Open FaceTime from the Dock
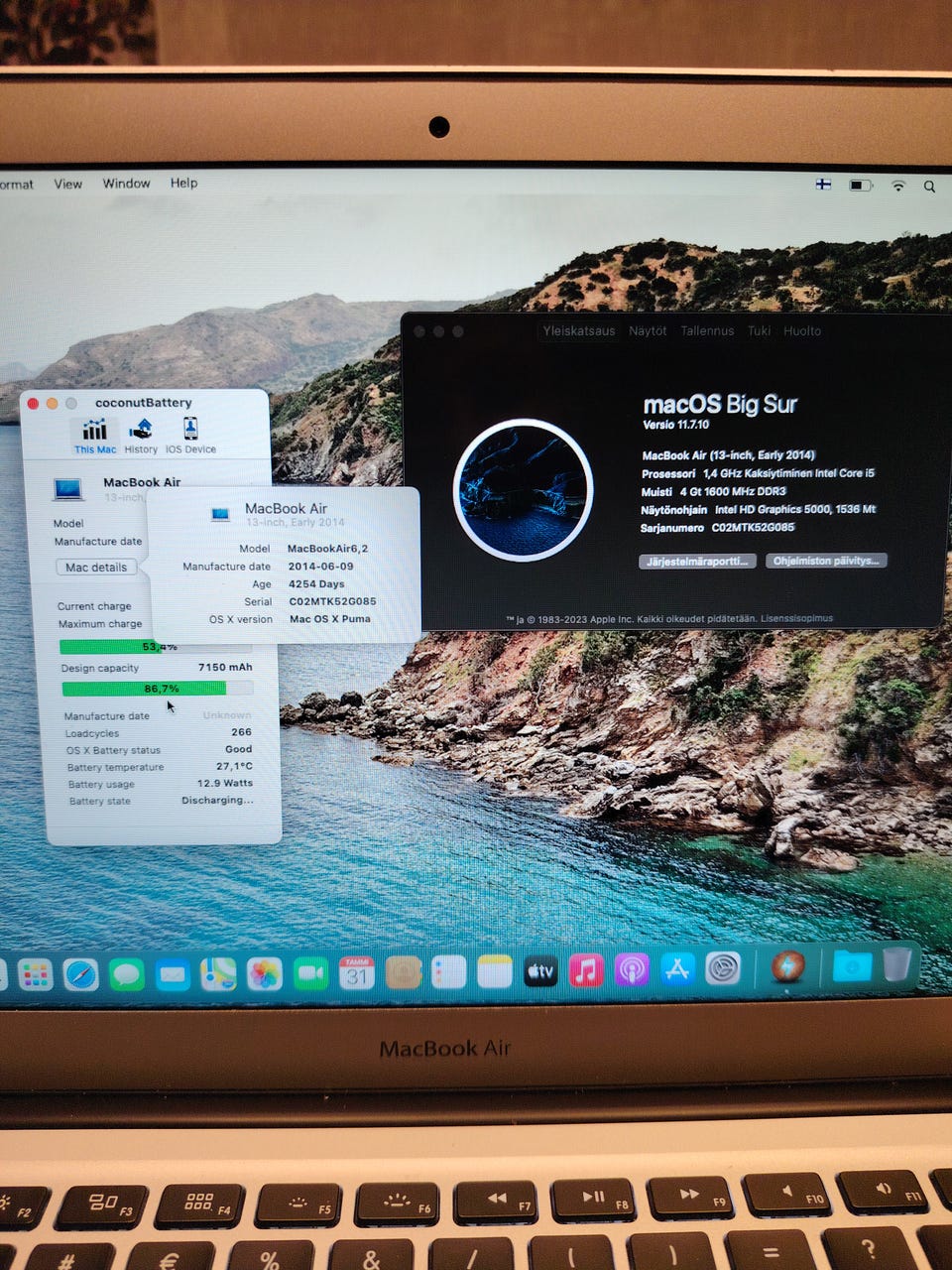 310,974
